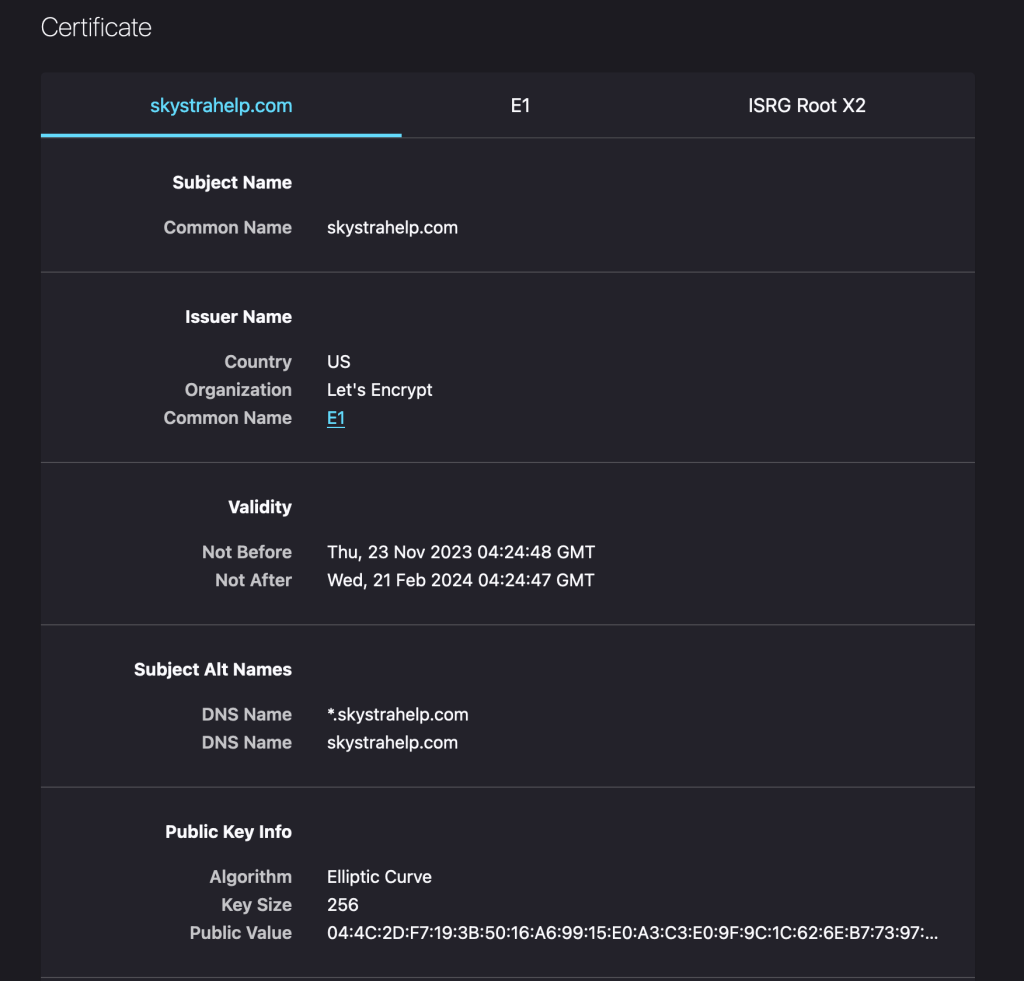Click the Certificate page heading
The image size is (1024, 981).
coord(96,27)
